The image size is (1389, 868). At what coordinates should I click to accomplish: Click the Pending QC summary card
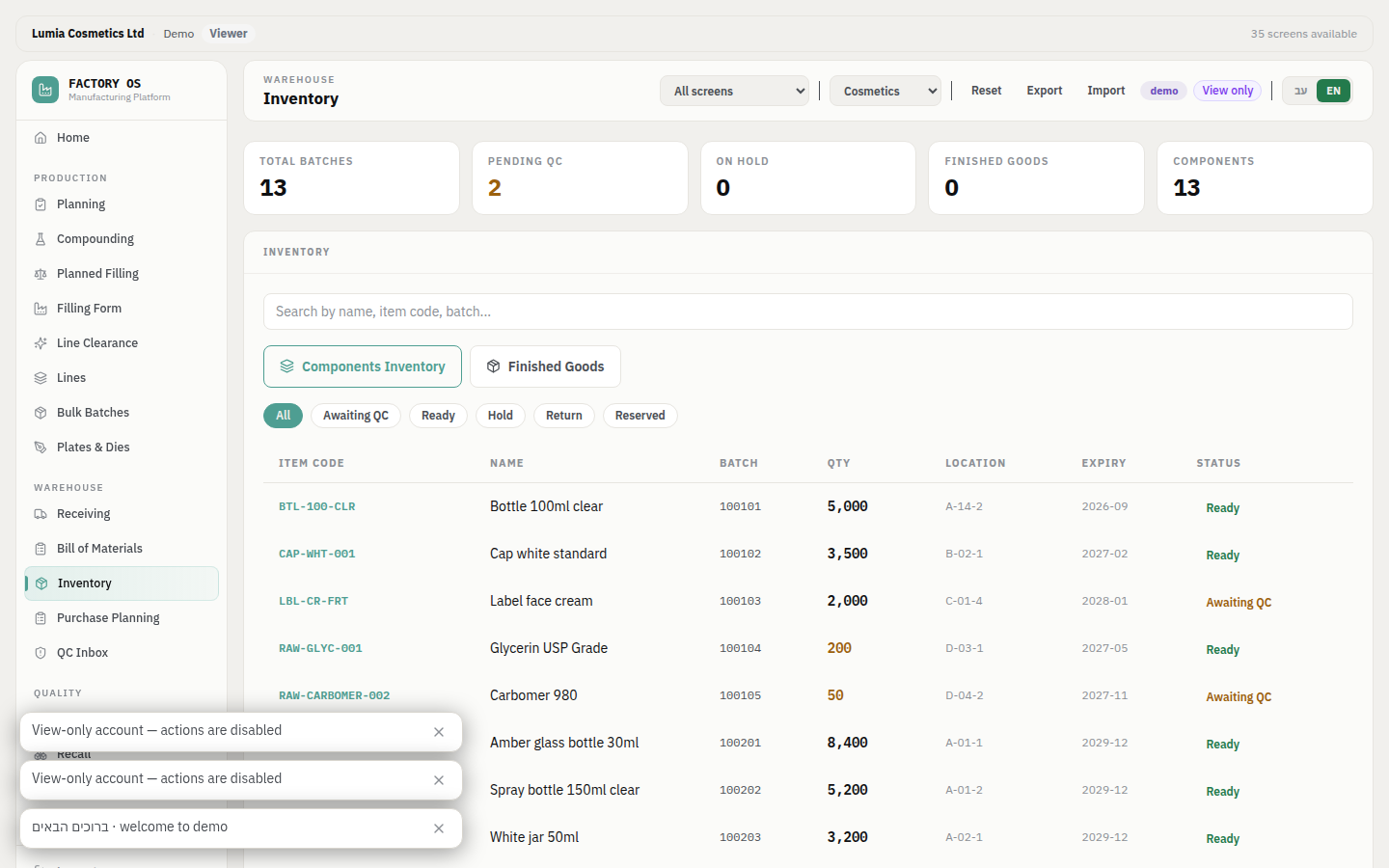pyautogui.click(x=580, y=178)
